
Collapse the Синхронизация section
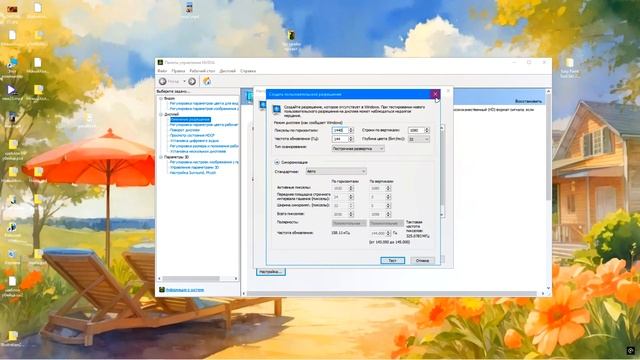pos(277,162)
